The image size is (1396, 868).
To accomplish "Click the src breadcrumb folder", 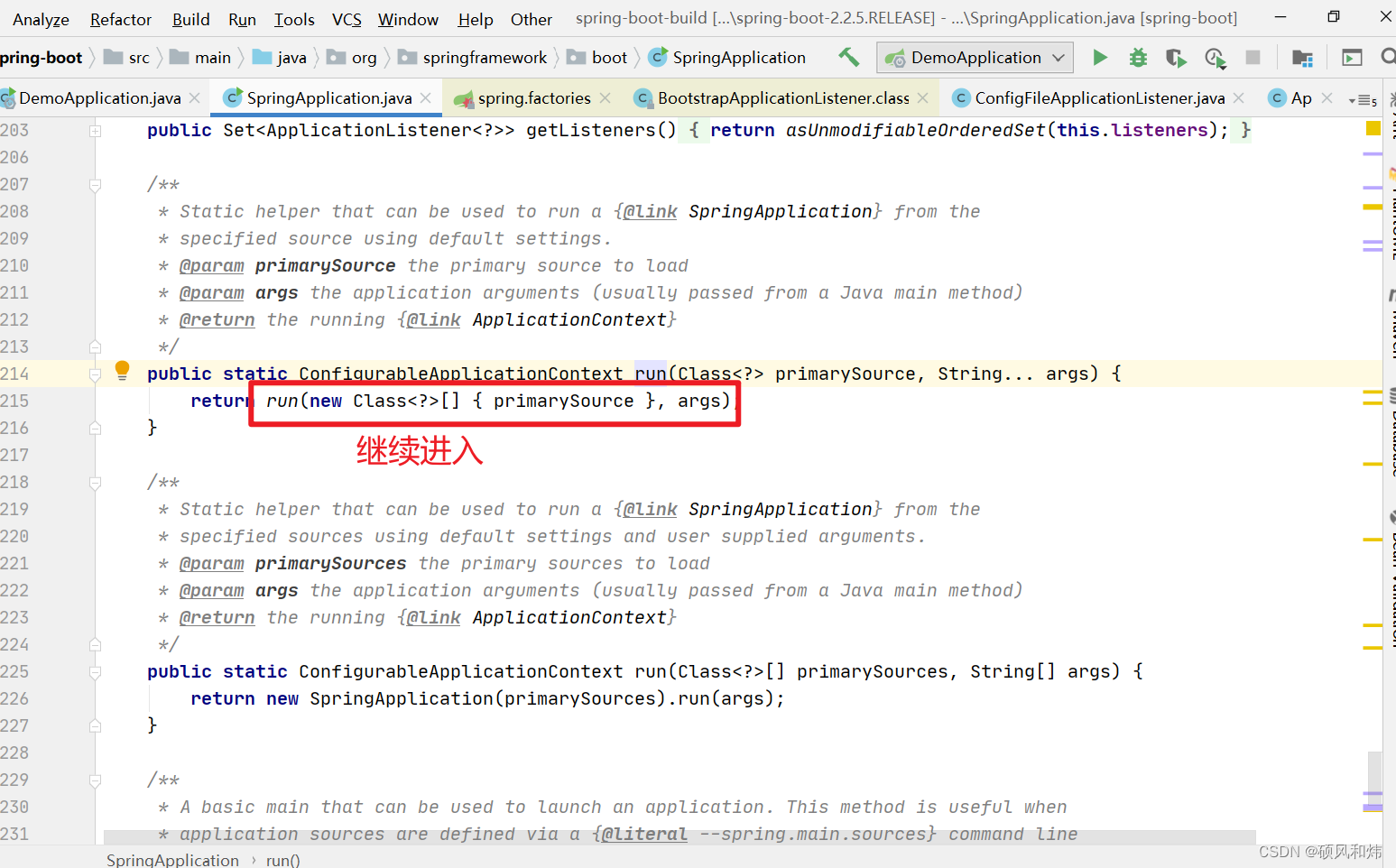I will click(127, 58).
